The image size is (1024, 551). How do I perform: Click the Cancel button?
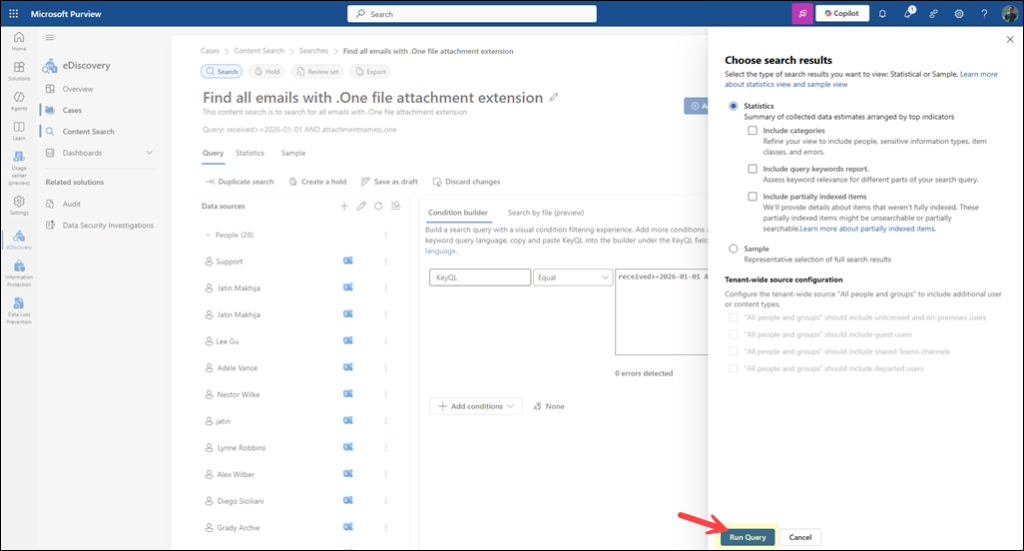tap(800, 537)
